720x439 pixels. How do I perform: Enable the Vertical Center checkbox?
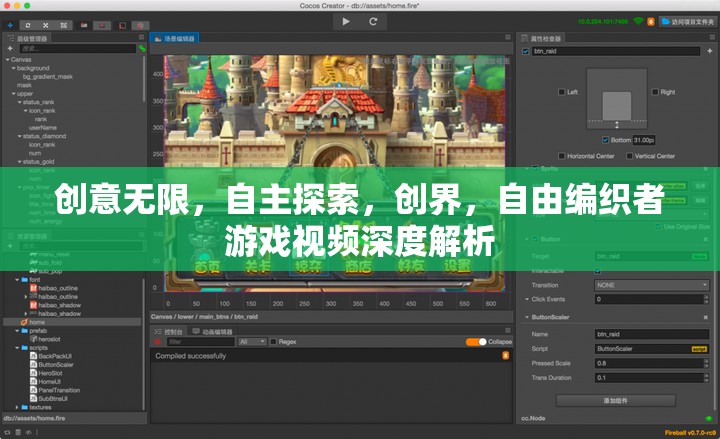[630, 156]
